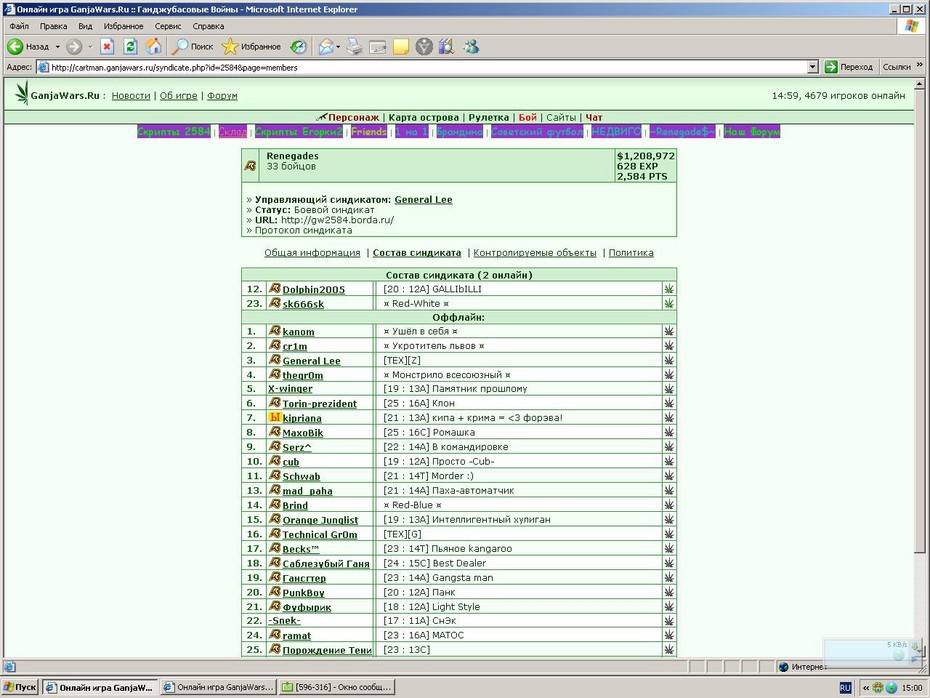This screenshot has height=698, width=930.
Task: Click the online leaf icon beside Dolphin2005
Action: tap(669, 289)
